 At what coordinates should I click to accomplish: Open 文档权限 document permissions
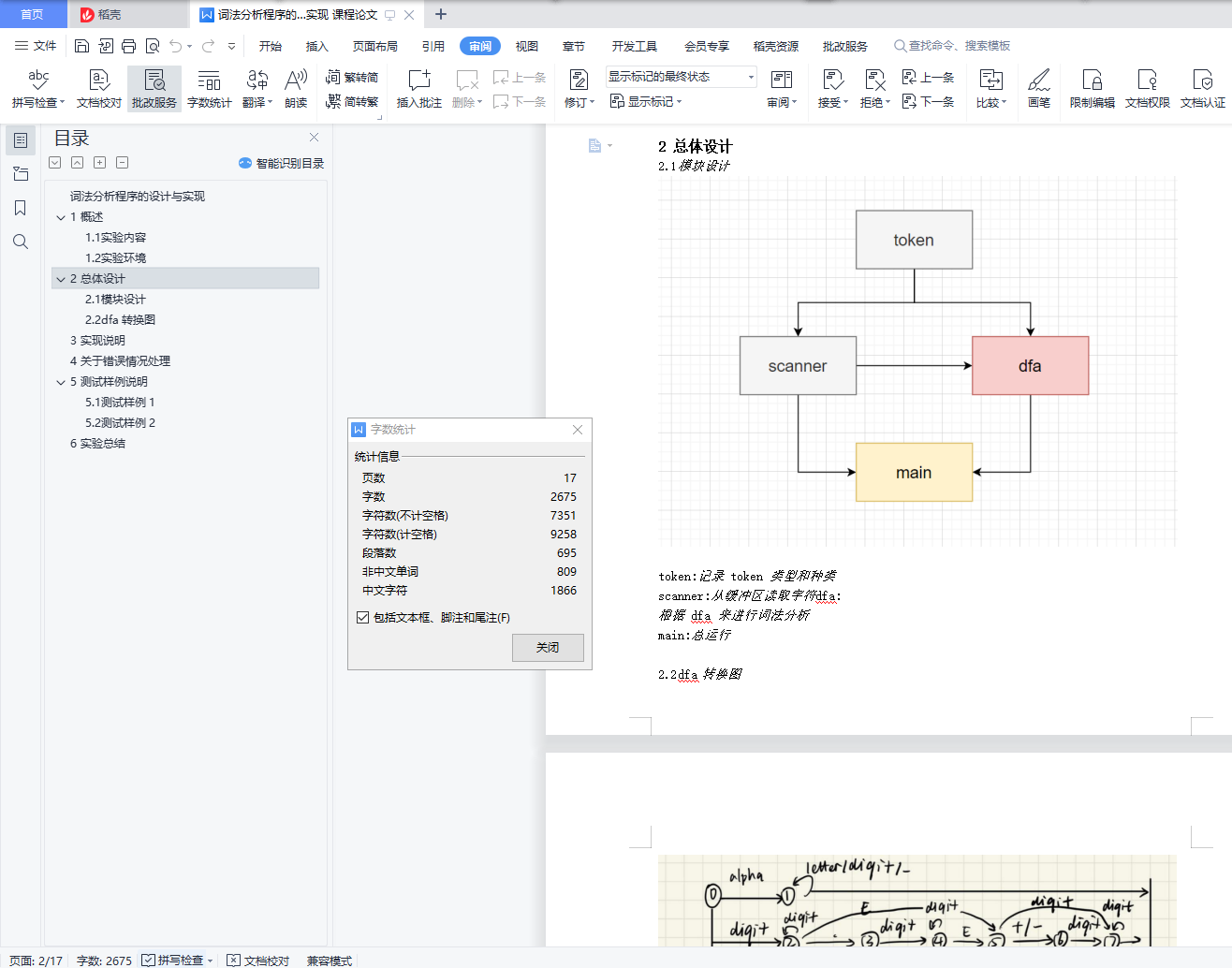[x=1148, y=89]
